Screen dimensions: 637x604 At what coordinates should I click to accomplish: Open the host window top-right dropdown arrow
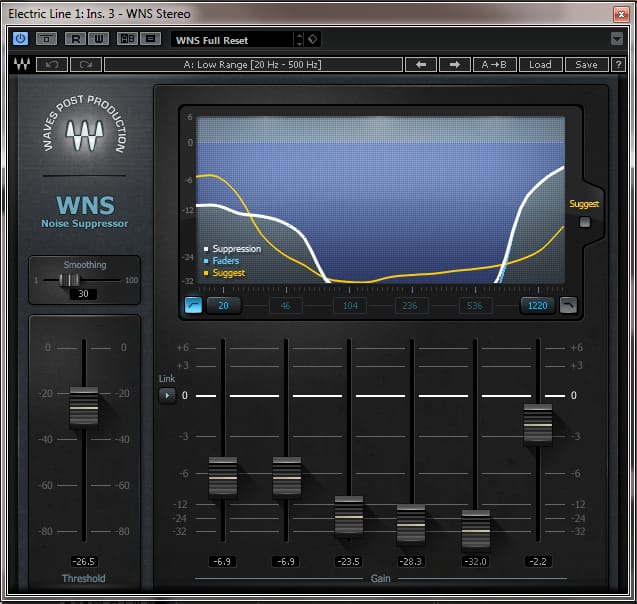click(617, 39)
